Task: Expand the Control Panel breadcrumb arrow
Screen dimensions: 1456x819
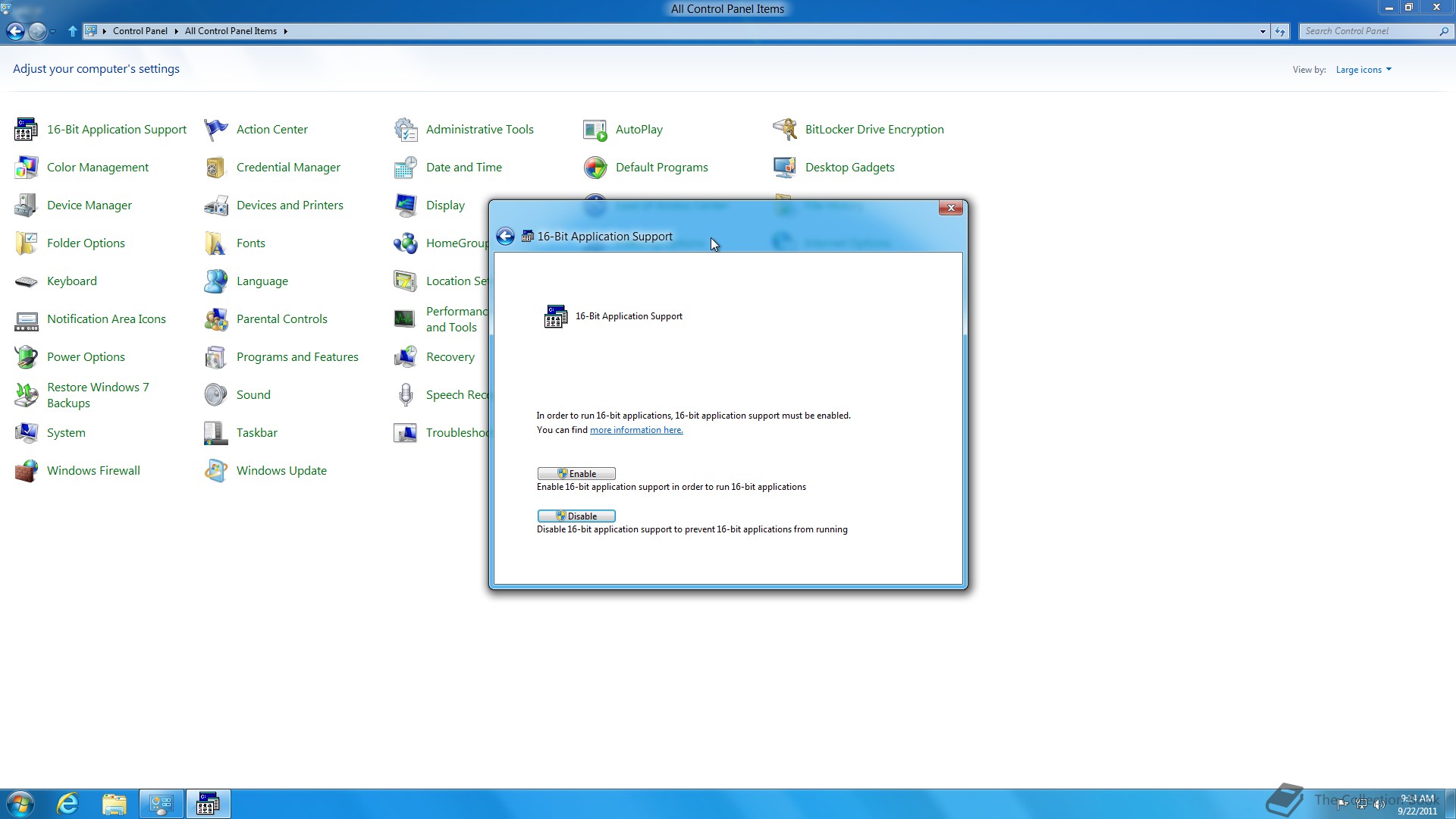Action: [x=176, y=31]
